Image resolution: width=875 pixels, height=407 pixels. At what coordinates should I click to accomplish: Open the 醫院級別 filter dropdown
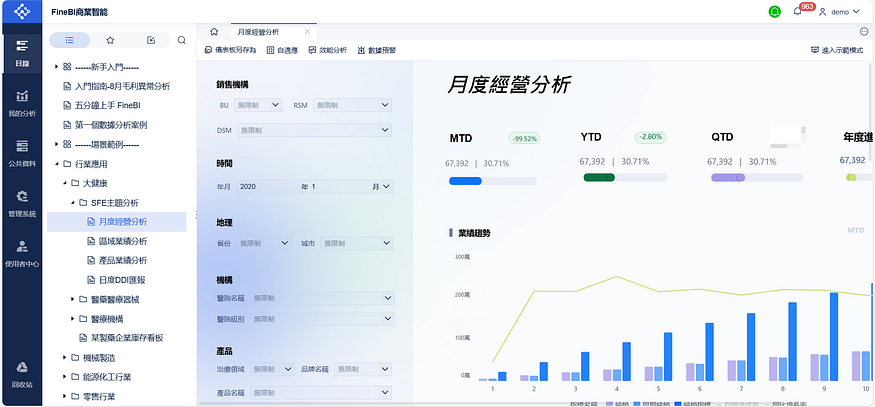coord(323,319)
